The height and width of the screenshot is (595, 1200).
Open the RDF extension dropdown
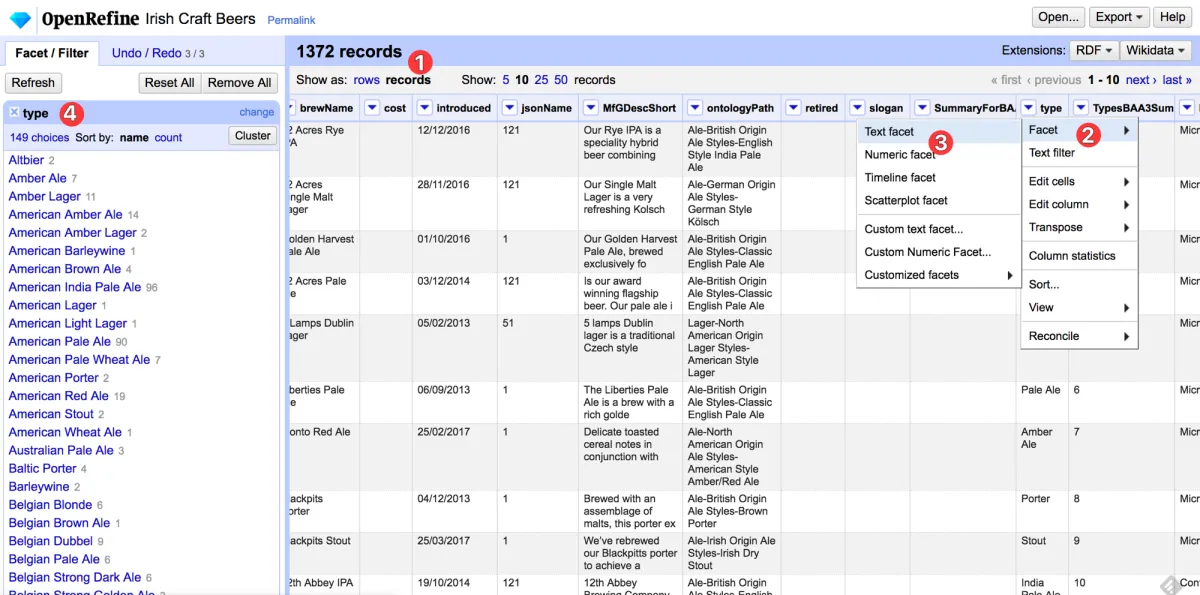(1092, 50)
